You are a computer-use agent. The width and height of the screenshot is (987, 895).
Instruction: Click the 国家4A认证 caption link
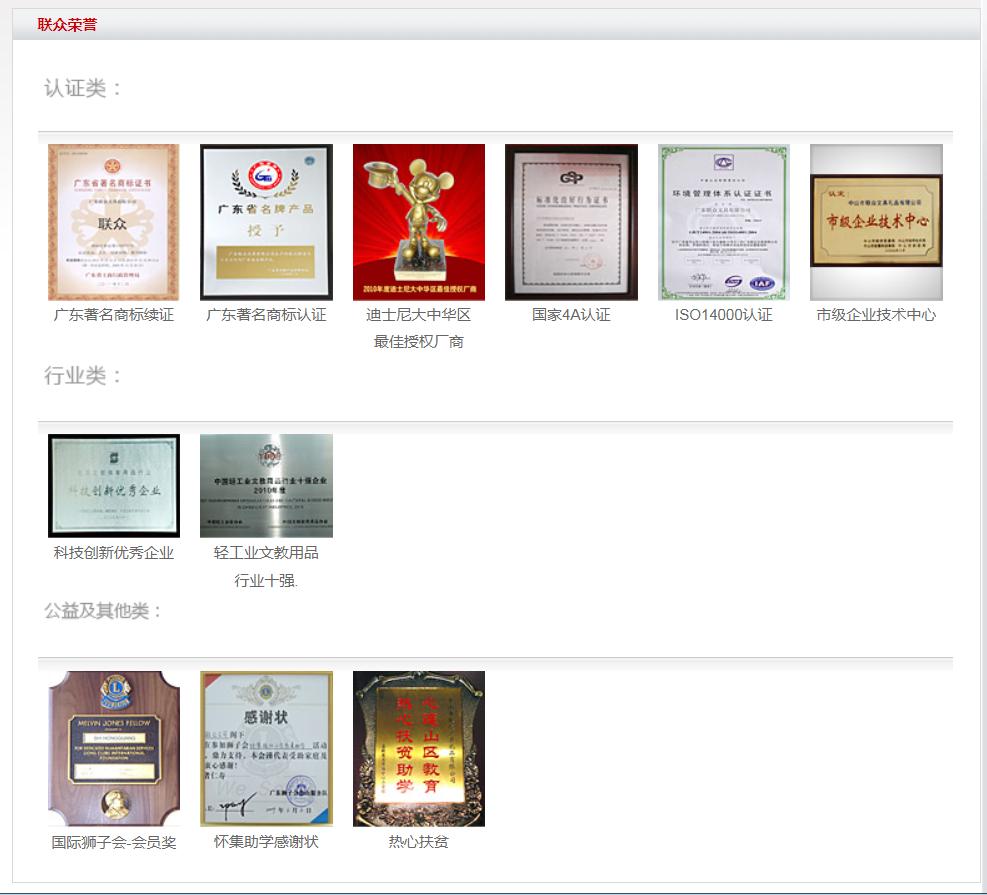(x=571, y=315)
